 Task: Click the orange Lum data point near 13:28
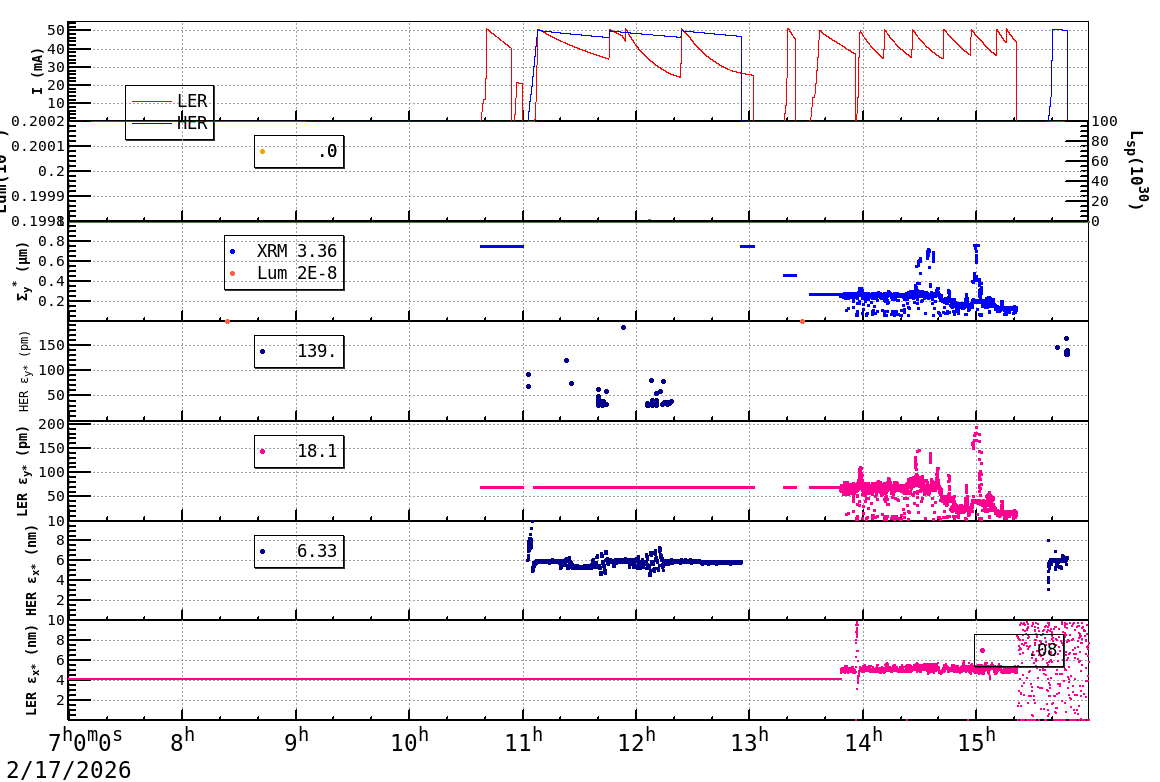click(x=802, y=321)
